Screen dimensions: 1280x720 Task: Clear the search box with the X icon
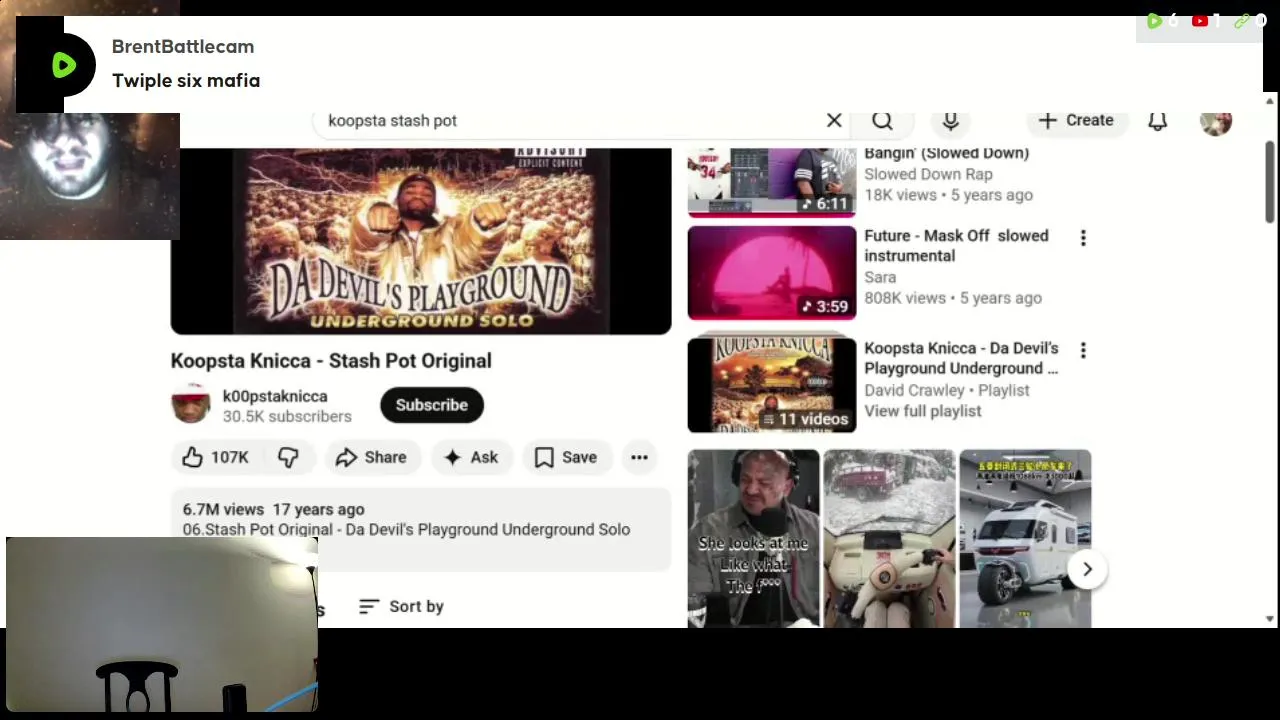point(834,120)
